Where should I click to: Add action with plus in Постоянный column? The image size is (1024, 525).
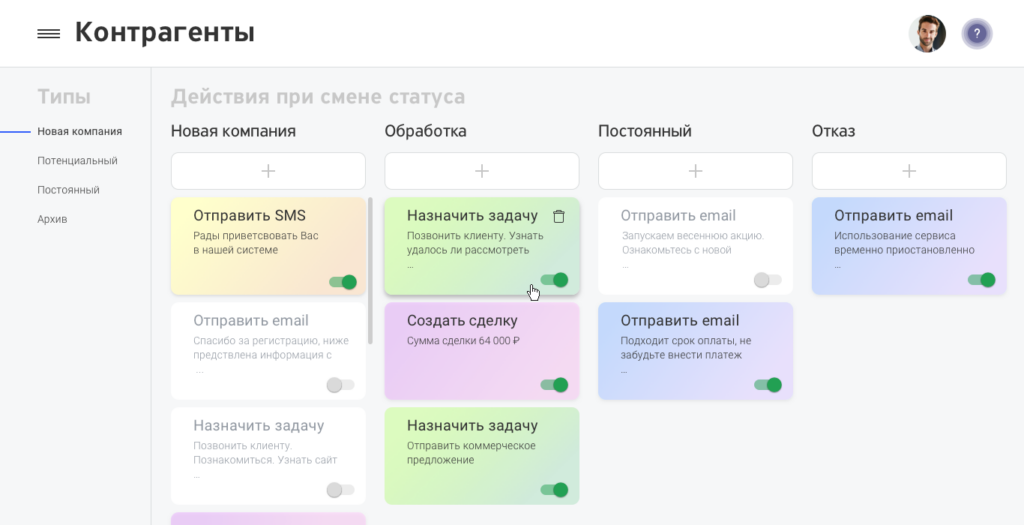point(695,171)
